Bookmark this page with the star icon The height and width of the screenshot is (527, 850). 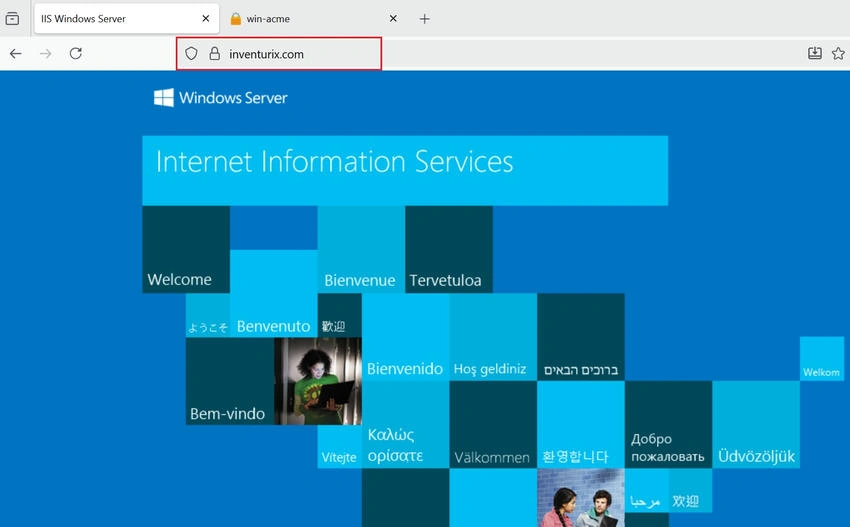(838, 53)
